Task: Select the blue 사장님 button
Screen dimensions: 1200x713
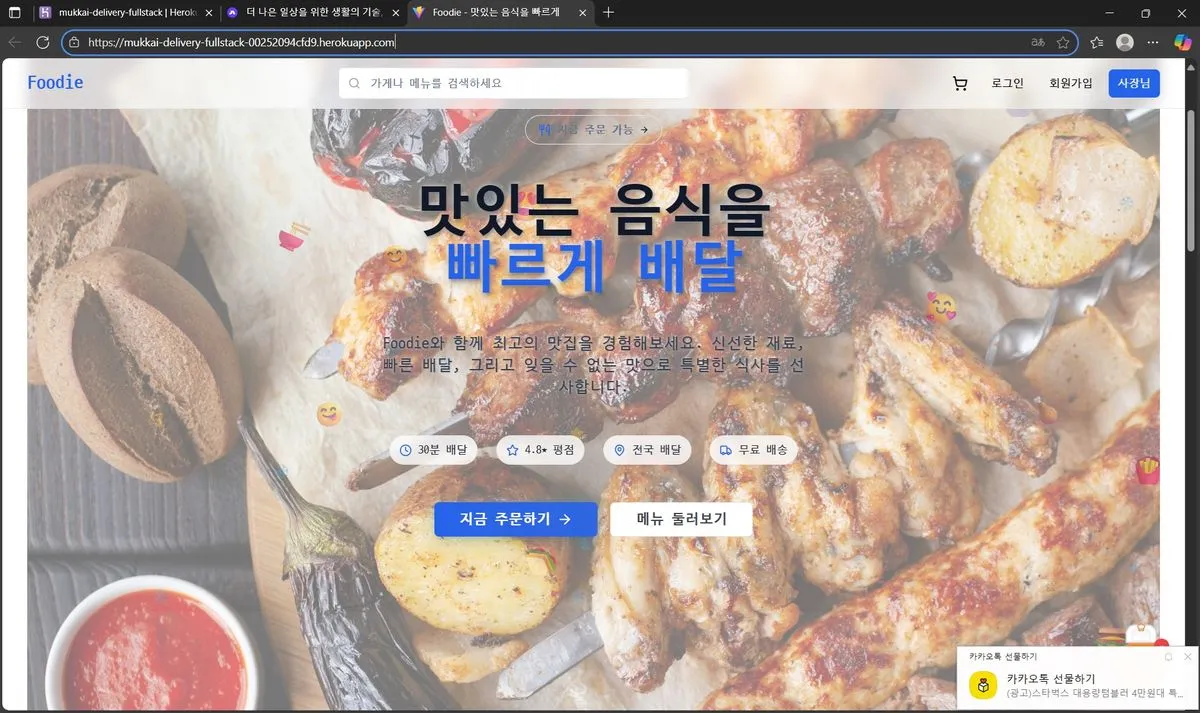Action: [1133, 83]
